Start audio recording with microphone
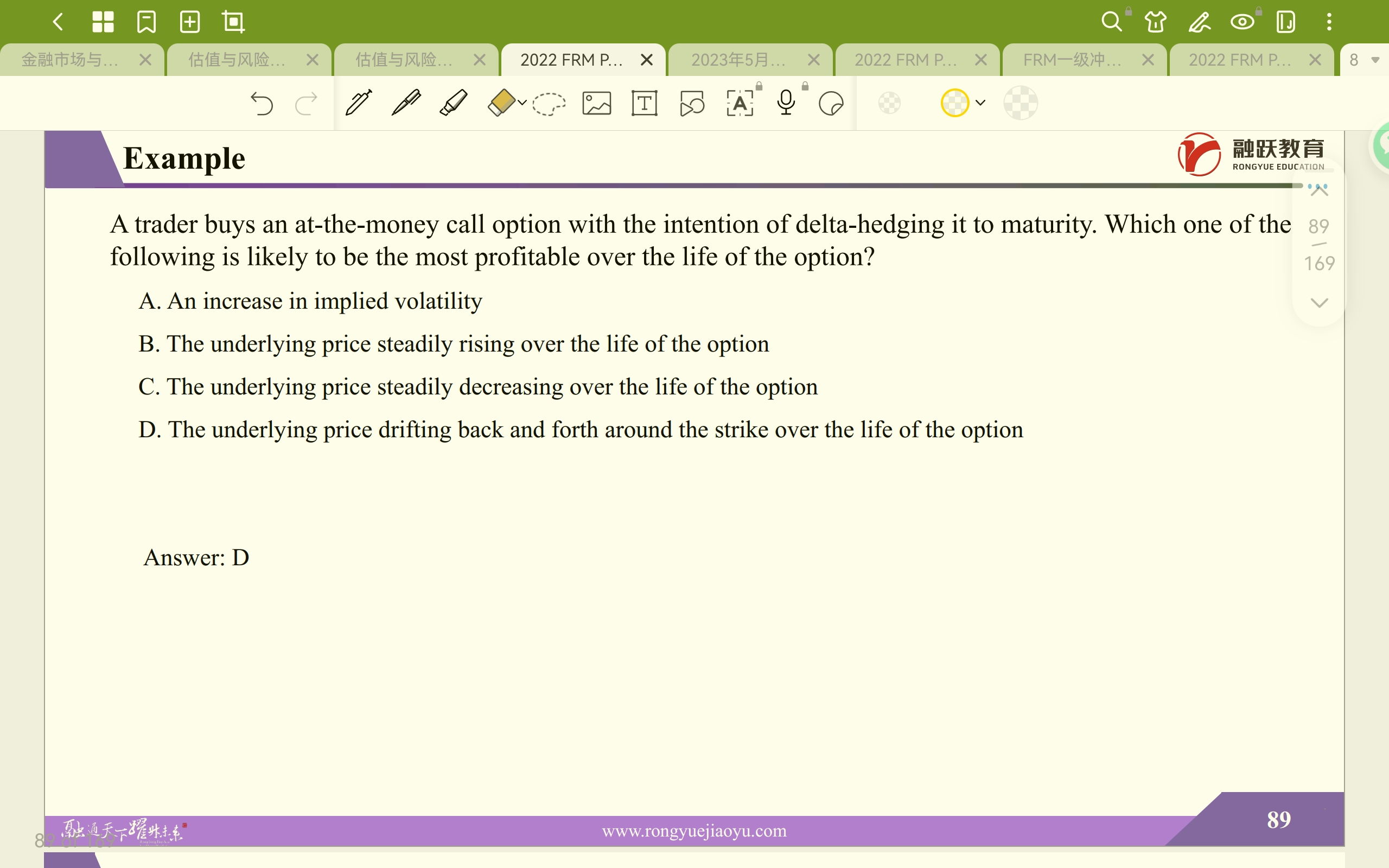Image resolution: width=1389 pixels, height=868 pixels. point(786,103)
